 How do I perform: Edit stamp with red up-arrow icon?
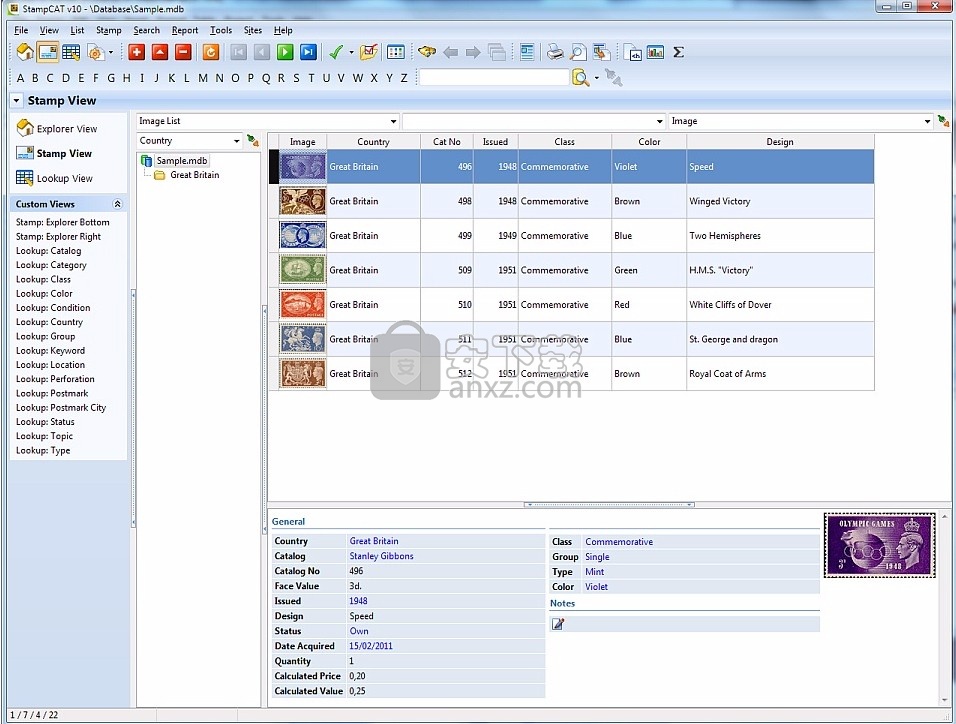pos(160,52)
